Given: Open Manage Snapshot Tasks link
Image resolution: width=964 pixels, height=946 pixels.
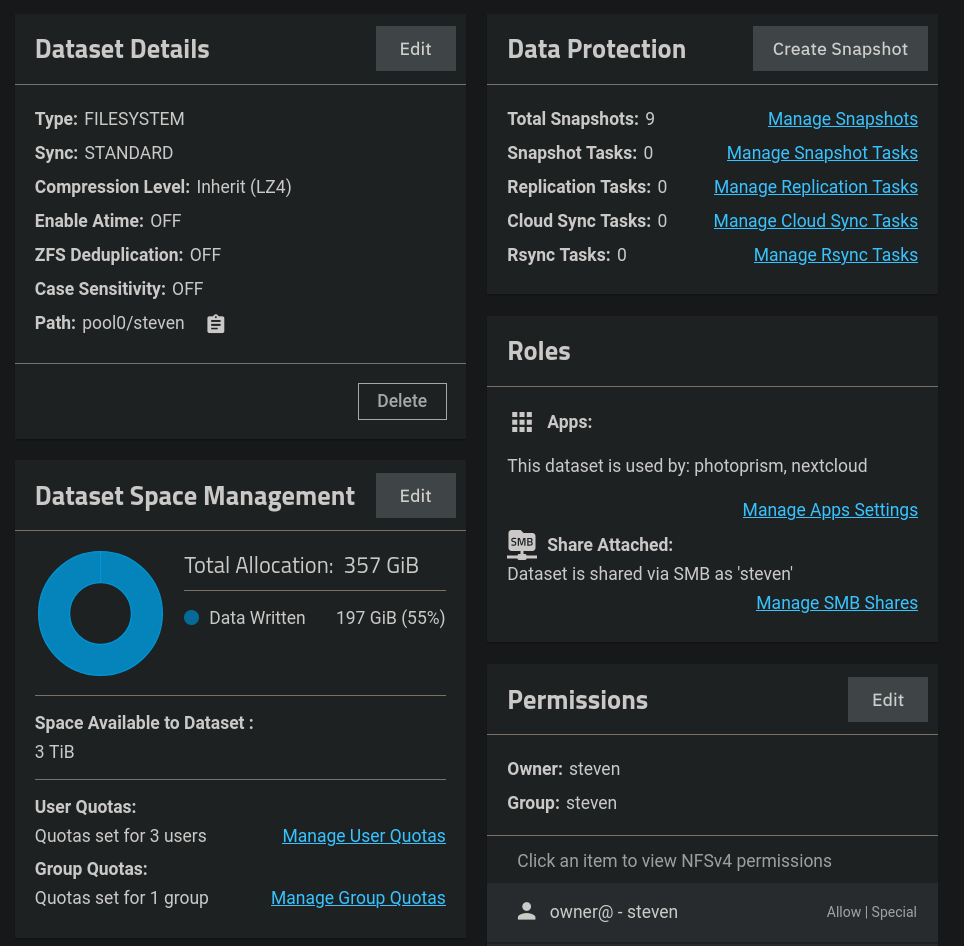Looking at the screenshot, I should tap(822, 152).
